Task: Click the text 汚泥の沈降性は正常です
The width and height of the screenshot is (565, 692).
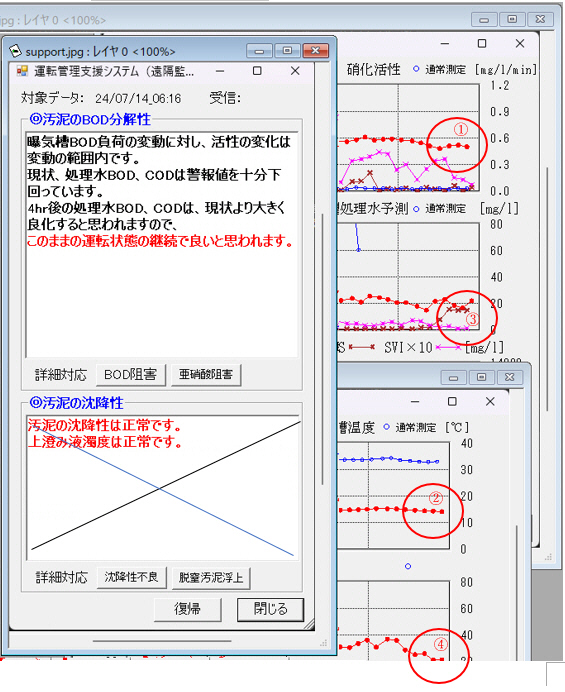Action: point(105,425)
